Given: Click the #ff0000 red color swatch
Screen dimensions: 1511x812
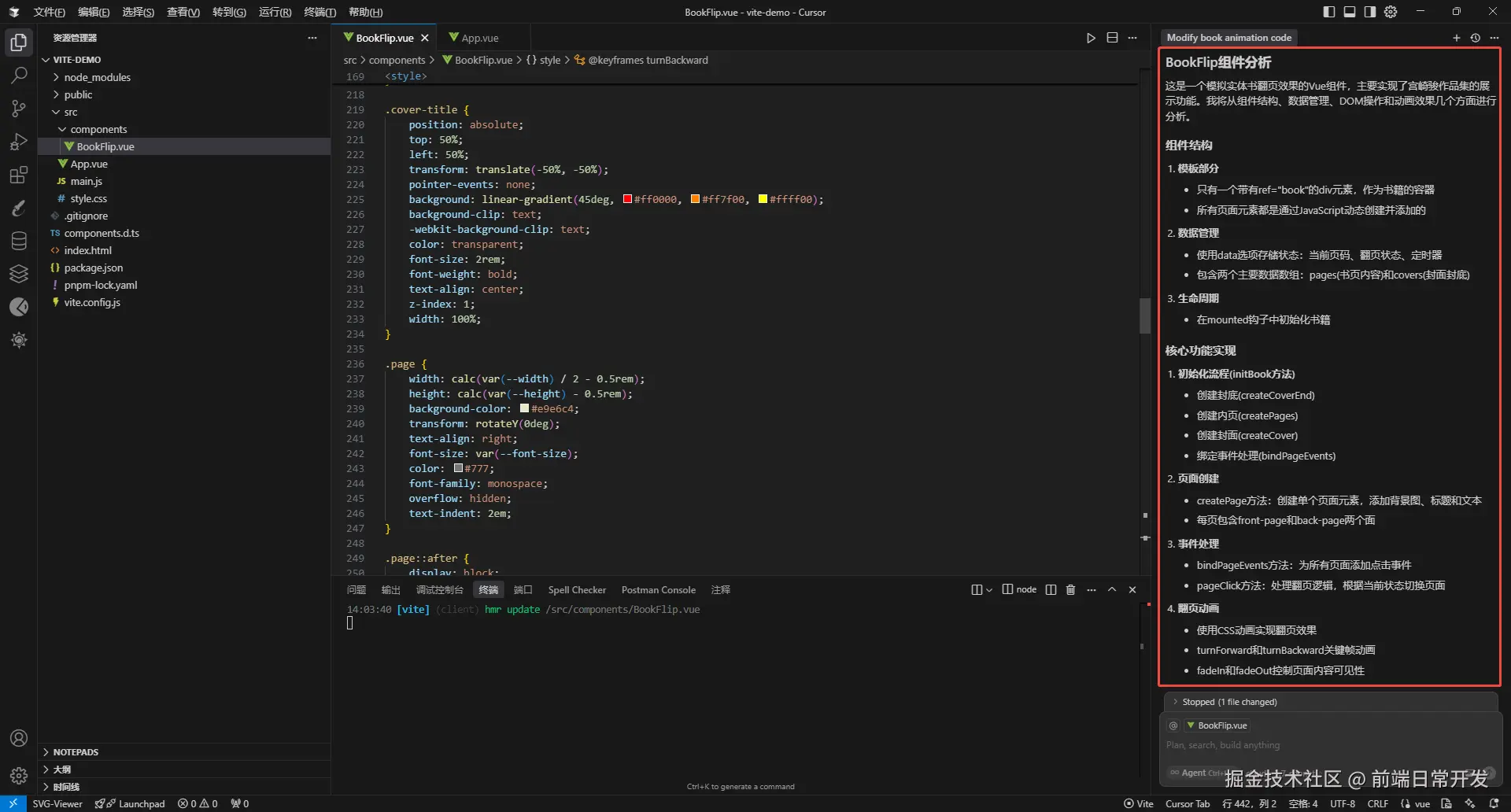Looking at the screenshot, I should coord(628,199).
